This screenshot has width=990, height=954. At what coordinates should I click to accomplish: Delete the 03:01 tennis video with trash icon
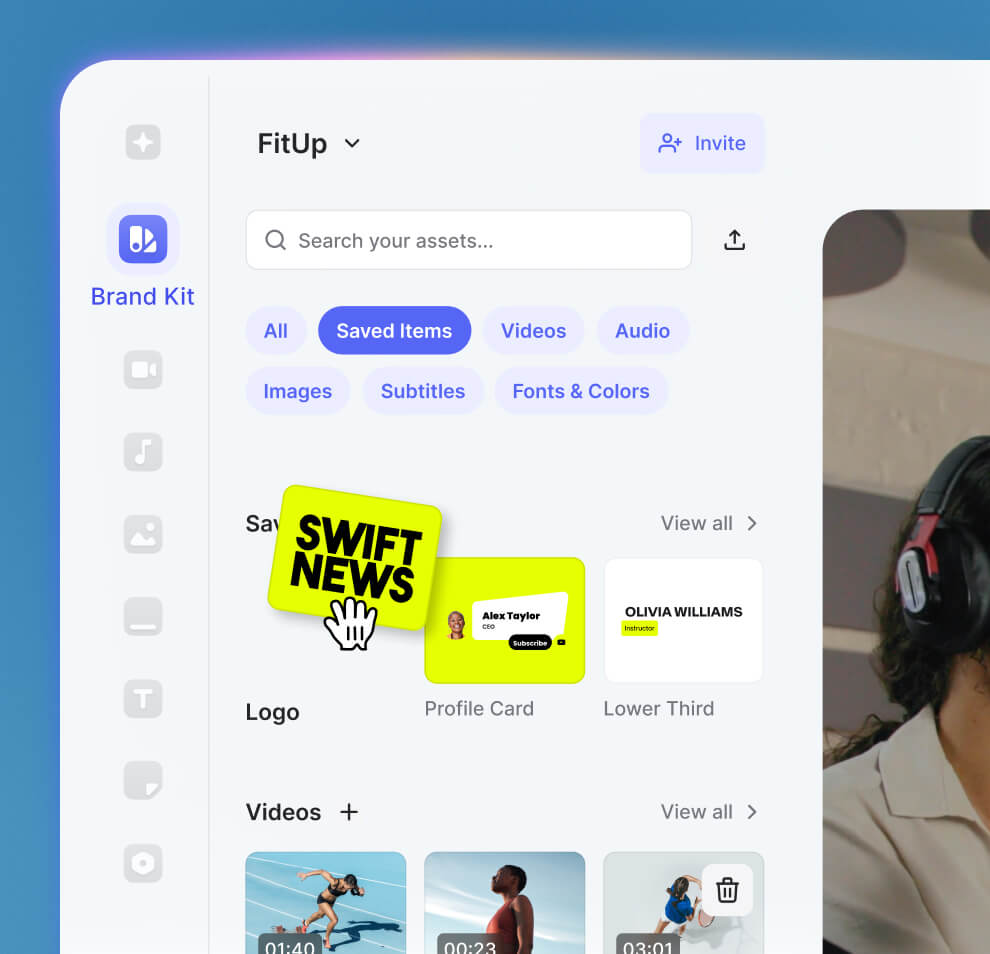tap(727, 890)
